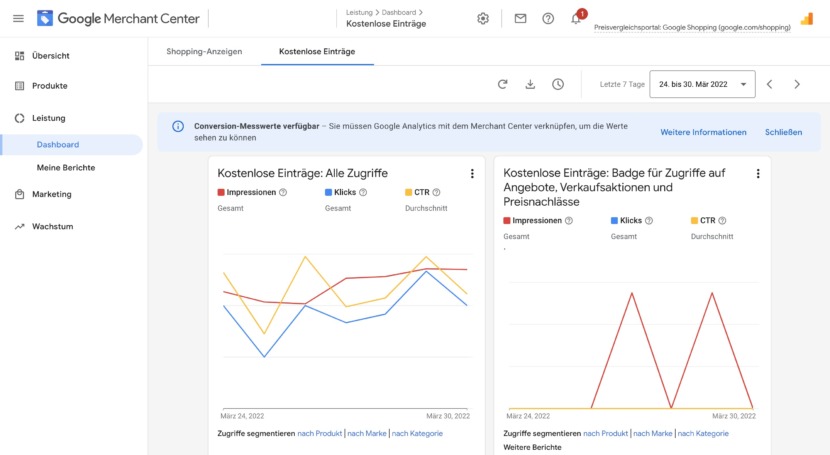Click the refresh report icon

(x=502, y=84)
